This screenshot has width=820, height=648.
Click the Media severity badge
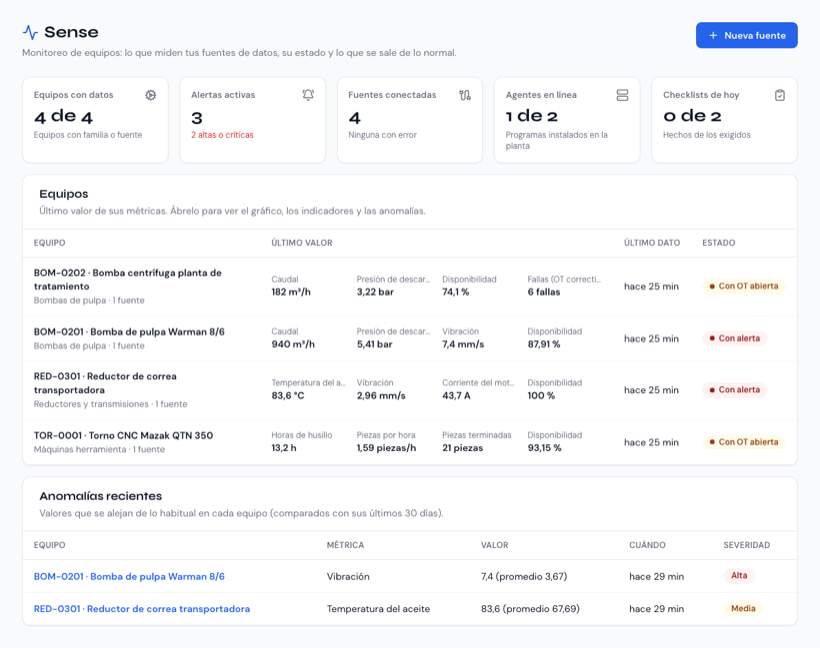tap(743, 608)
